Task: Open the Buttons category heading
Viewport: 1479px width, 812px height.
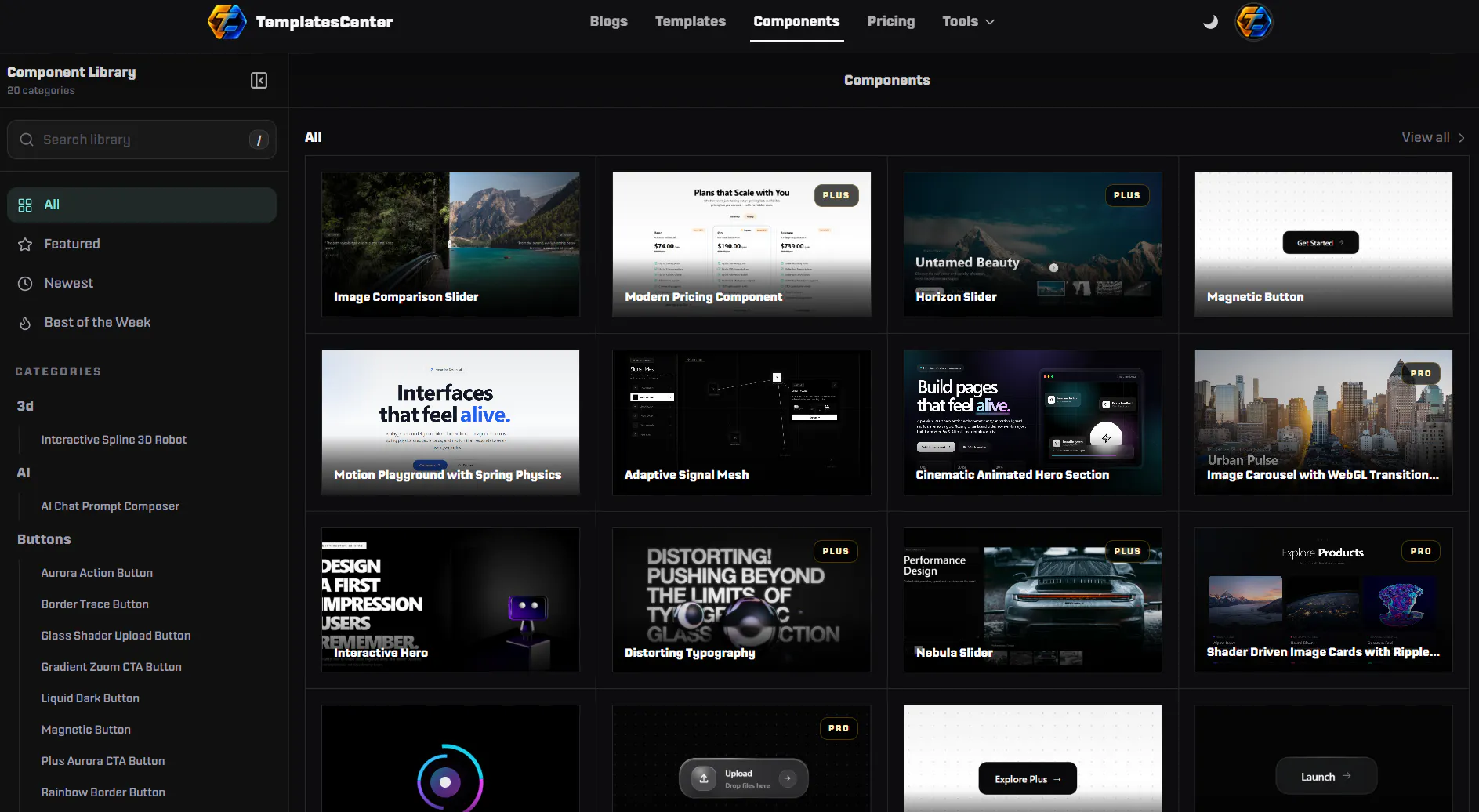Action: click(44, 539)
